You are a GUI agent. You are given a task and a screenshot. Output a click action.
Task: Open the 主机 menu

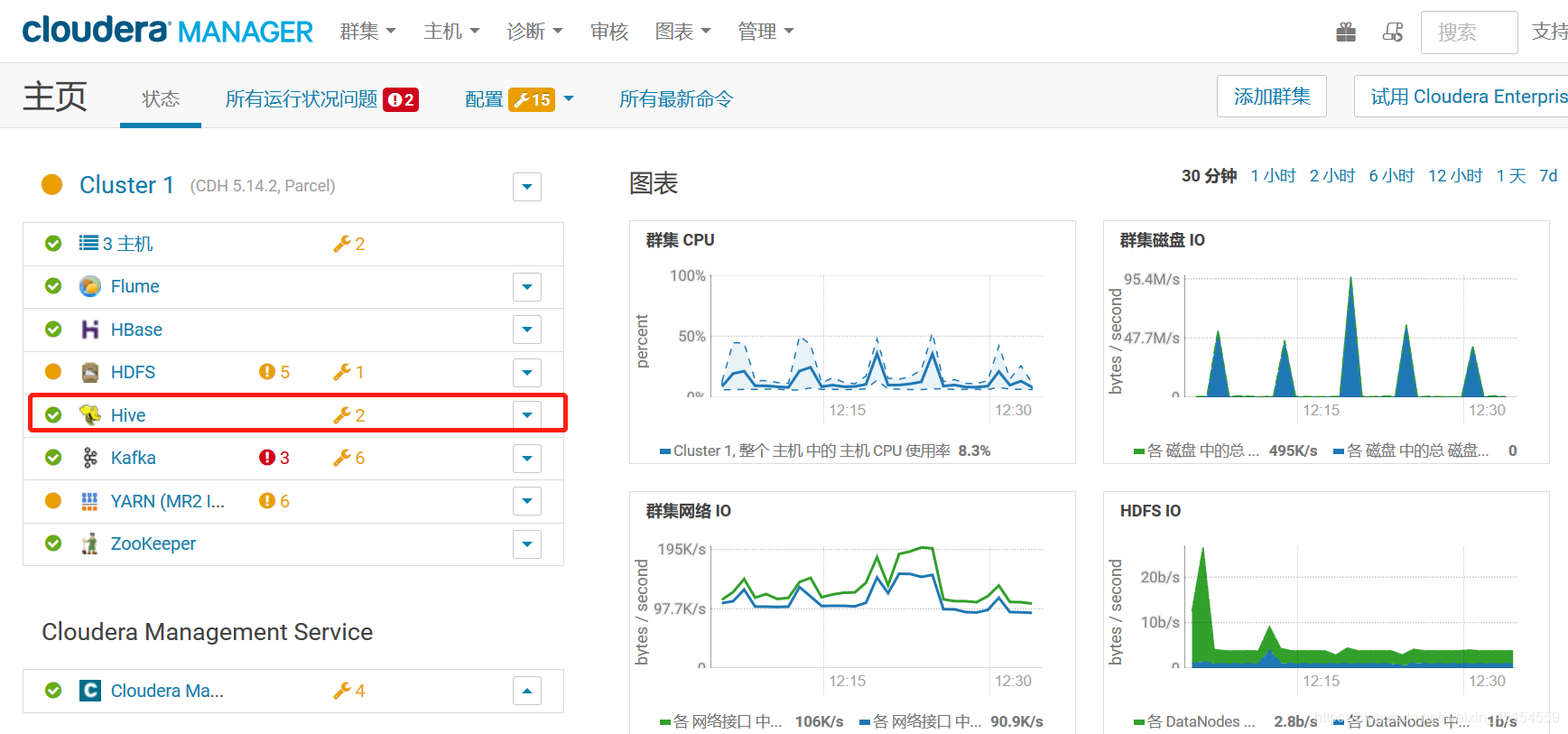pyautogui.click(x=451, y=32)
